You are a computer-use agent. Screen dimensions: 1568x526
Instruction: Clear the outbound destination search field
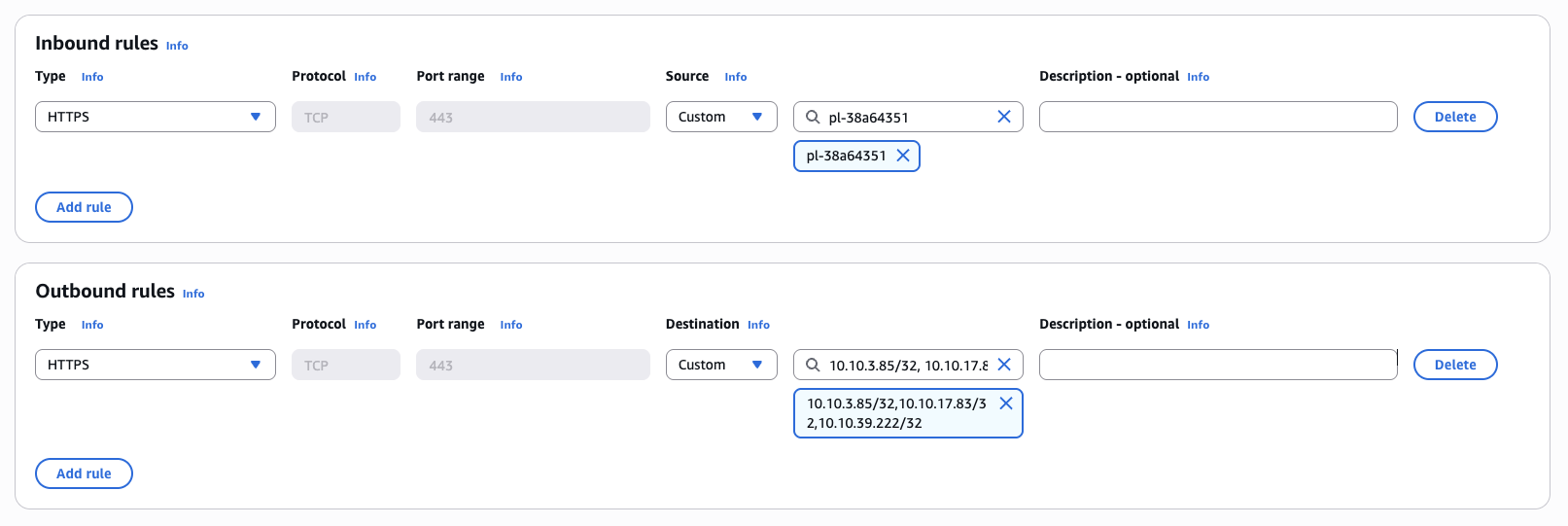[x=1004, y=365]
